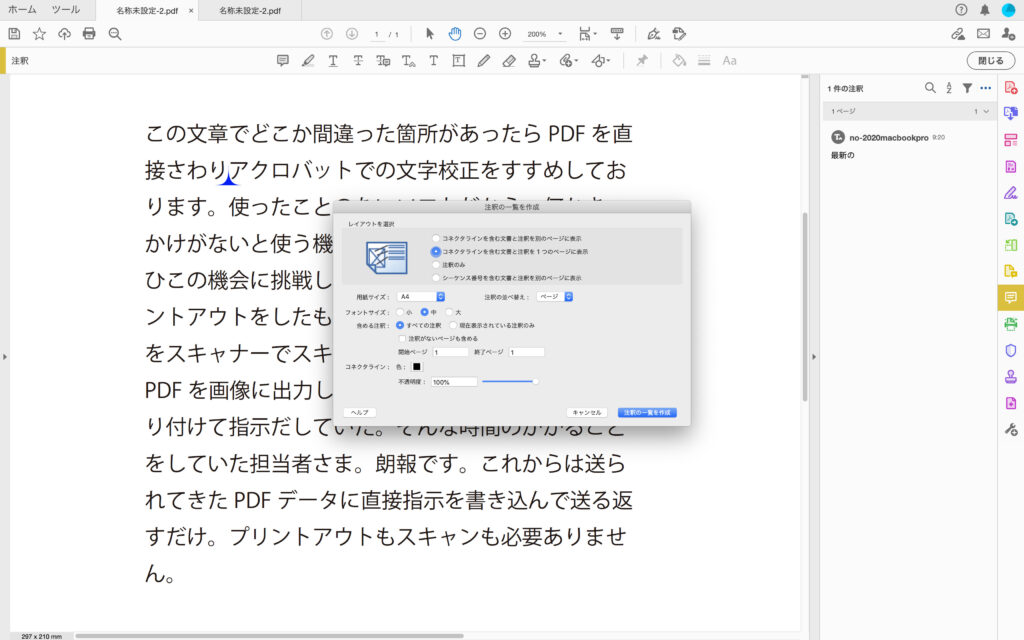The width and height of the screenshot is (1024, 640).
Task: Open the sort comments menu
Action: click(x=949, y=88)
